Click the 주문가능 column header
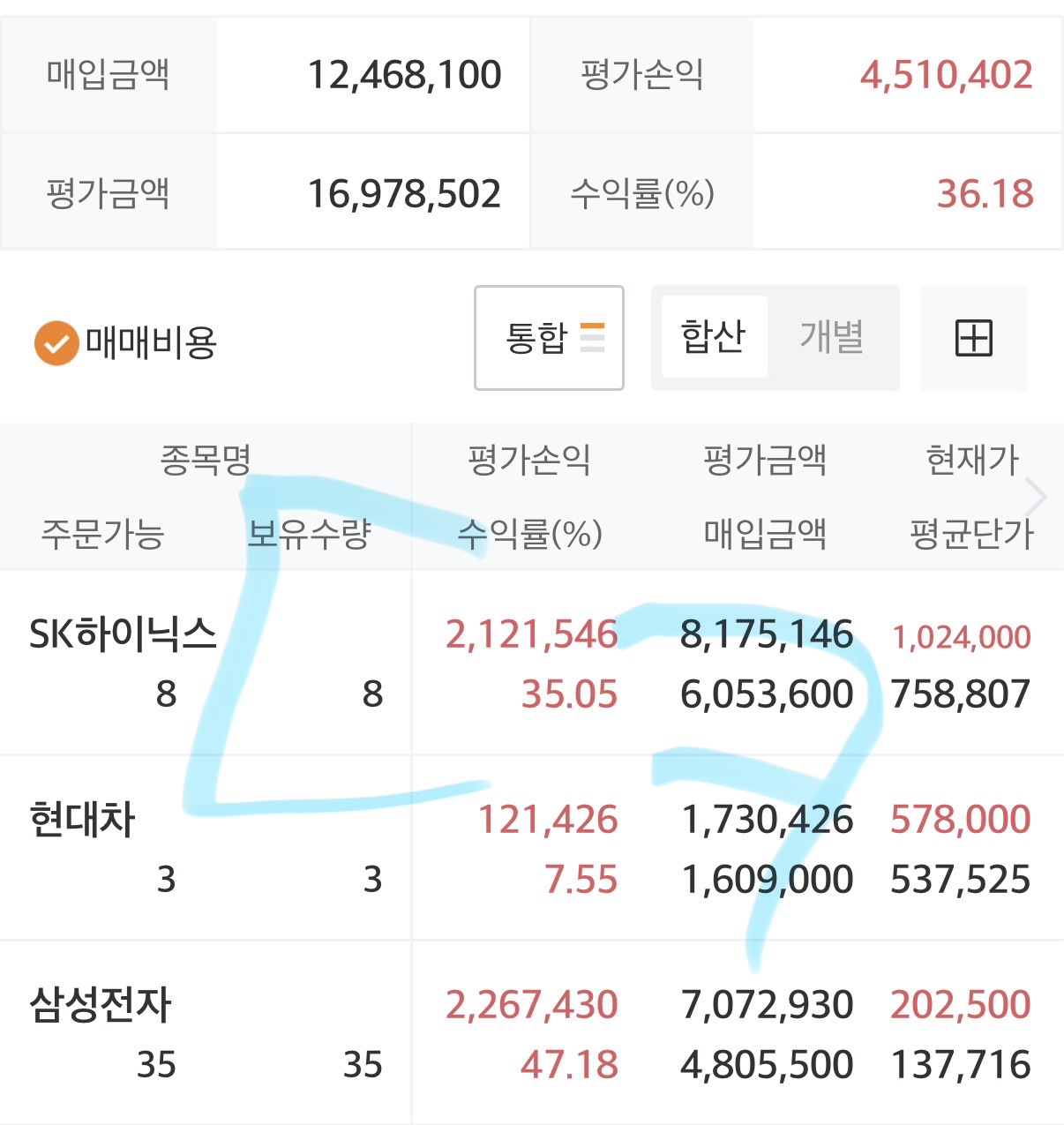 (102, 534)
